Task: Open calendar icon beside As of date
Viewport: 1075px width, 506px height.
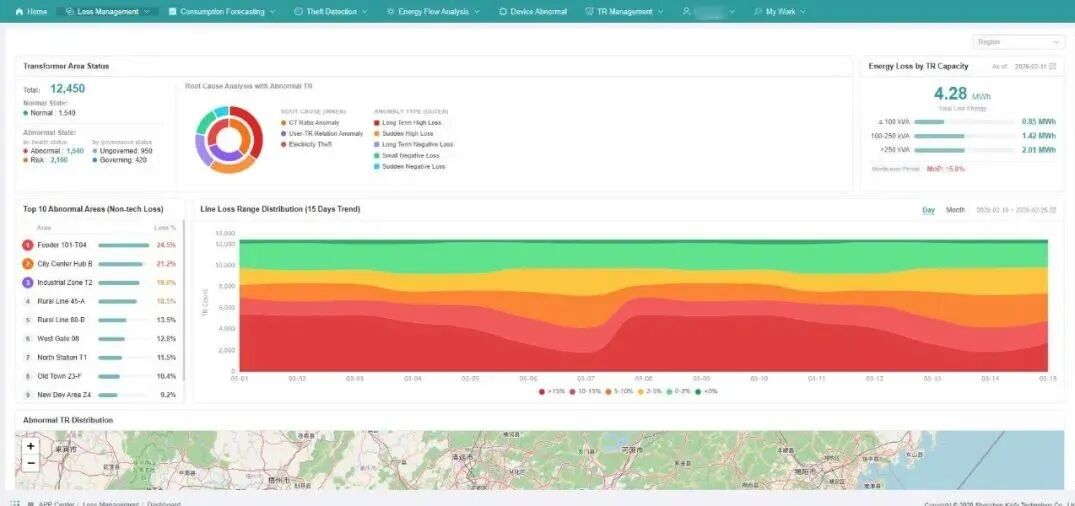Action: point(1052,67)
